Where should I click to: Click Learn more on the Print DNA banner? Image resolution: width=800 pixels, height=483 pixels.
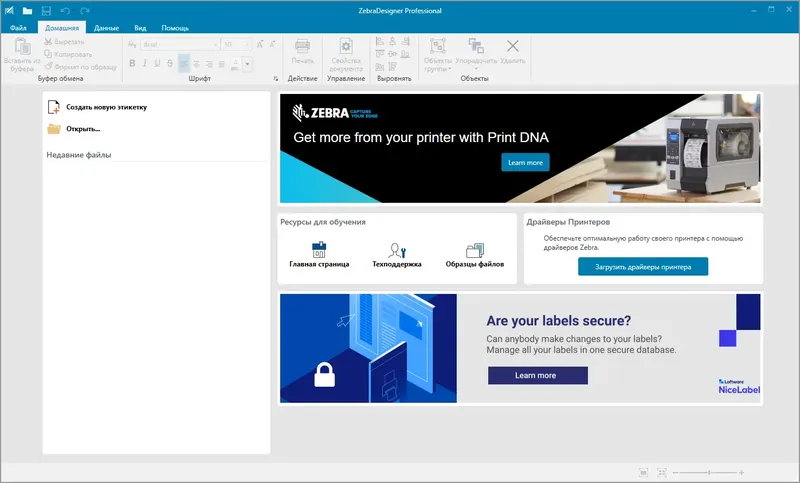coord(525,162)
